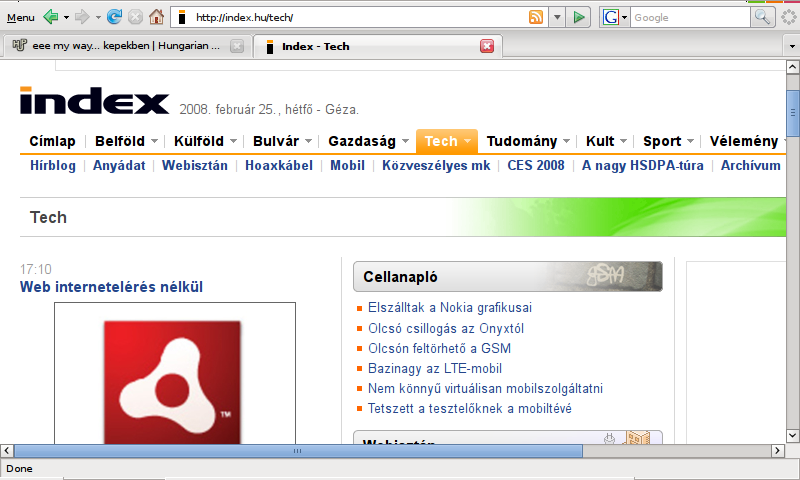The width and height of the screenshot is (800, 480).
Task: Open the address bar URL history dropdown
Action: [x=557, y=17]
